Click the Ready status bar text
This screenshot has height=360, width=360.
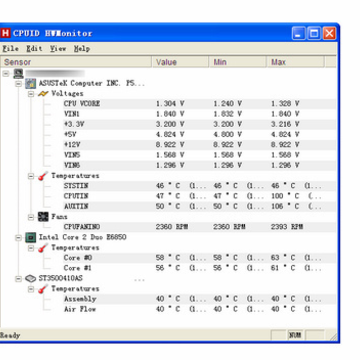point(10,335)
